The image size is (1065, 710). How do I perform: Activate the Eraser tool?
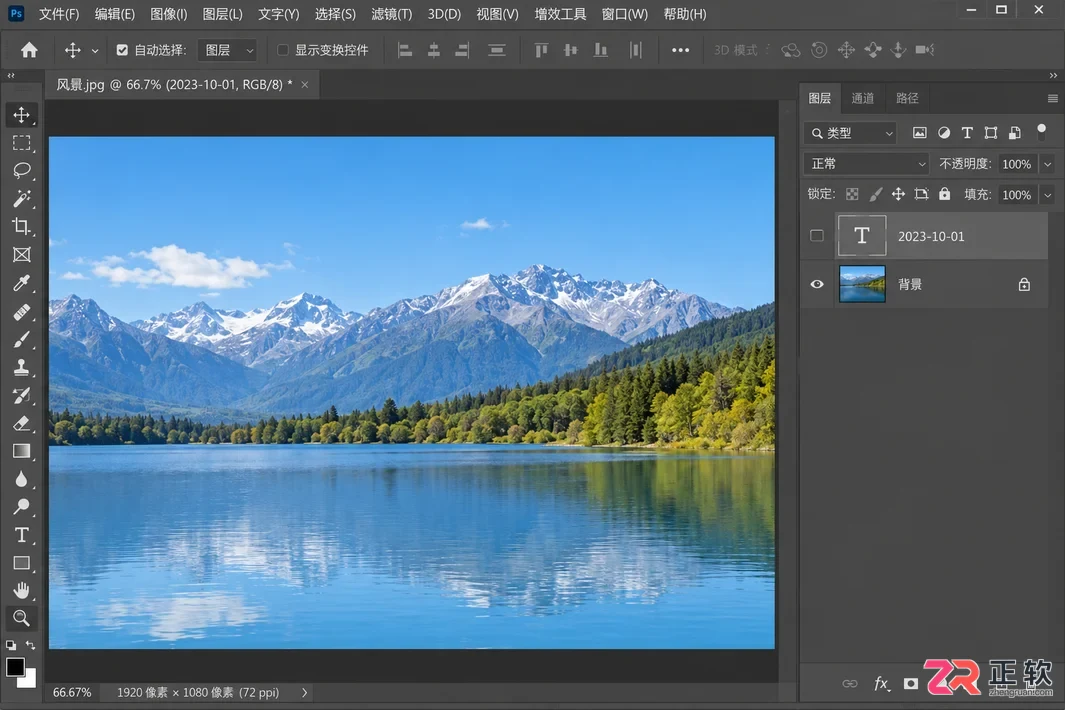pyautogui.click(x=22, y=424)
